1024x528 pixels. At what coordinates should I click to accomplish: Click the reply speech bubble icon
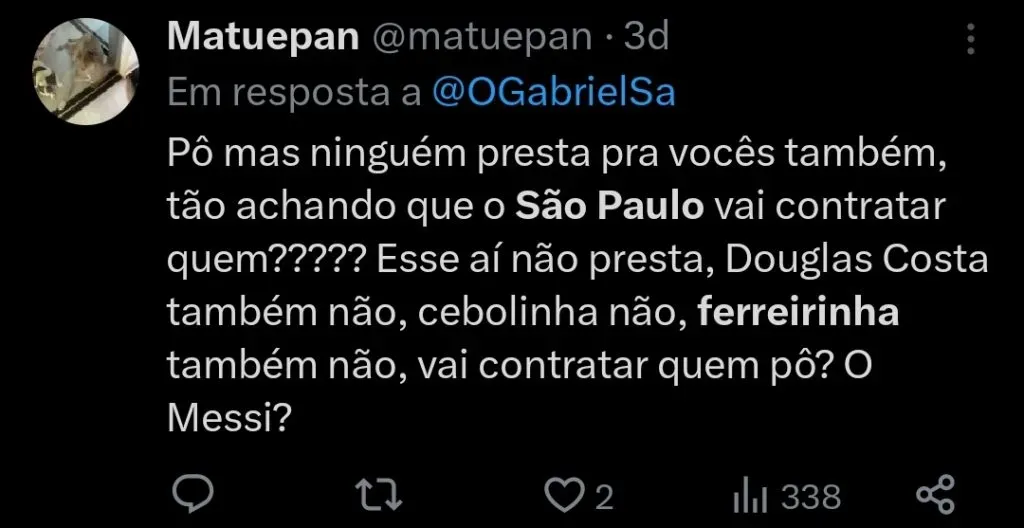189,494
